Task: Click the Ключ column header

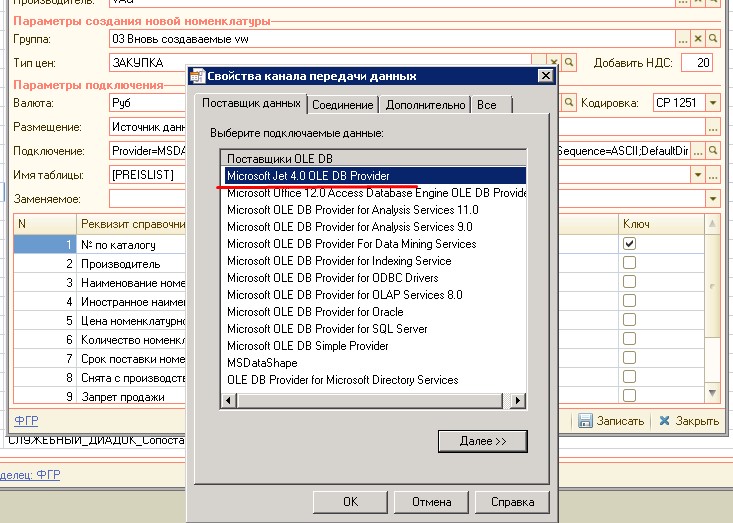Action: coord(661,224)
